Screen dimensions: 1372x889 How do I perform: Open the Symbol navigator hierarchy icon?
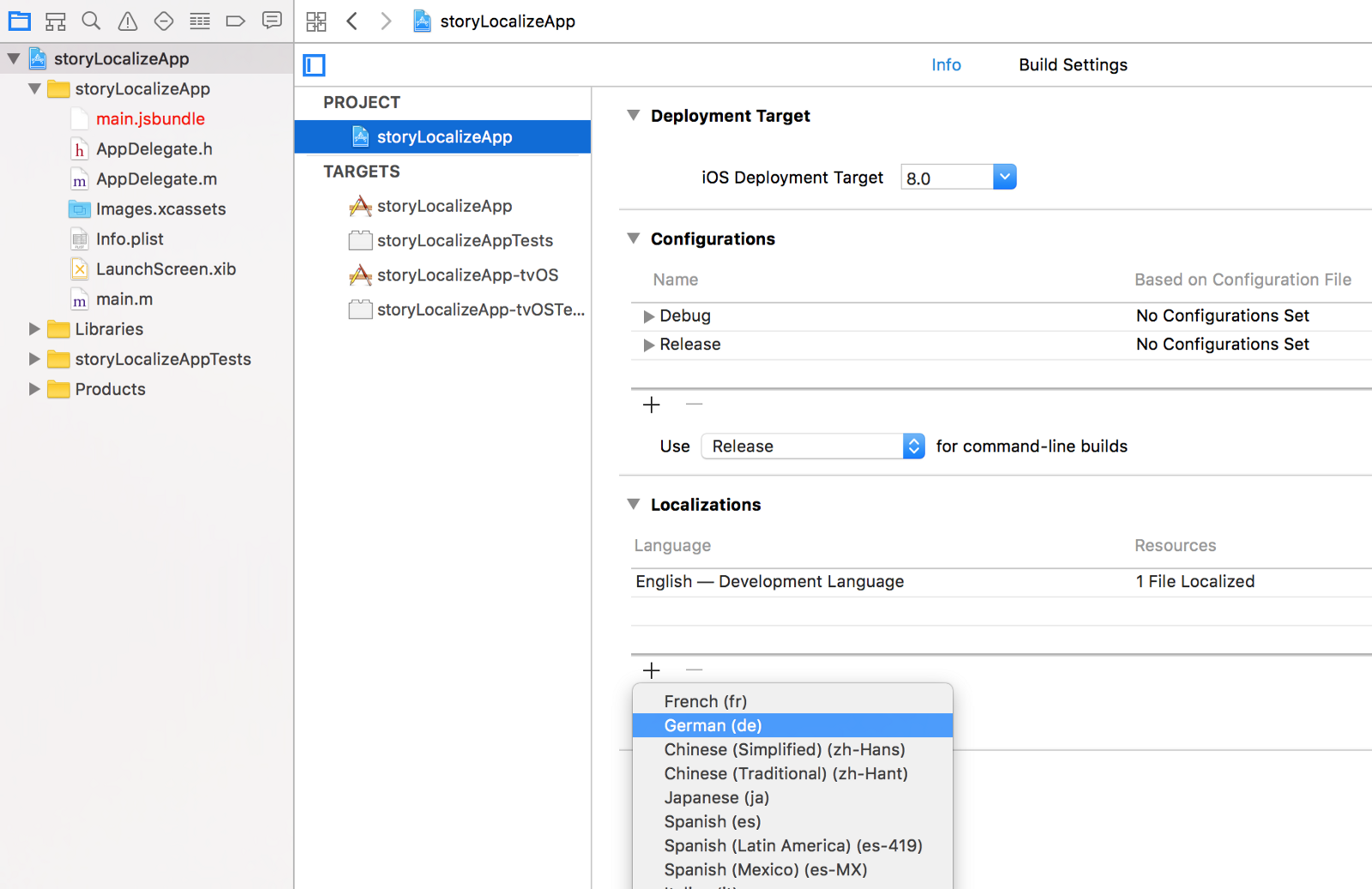click(56, 21)
